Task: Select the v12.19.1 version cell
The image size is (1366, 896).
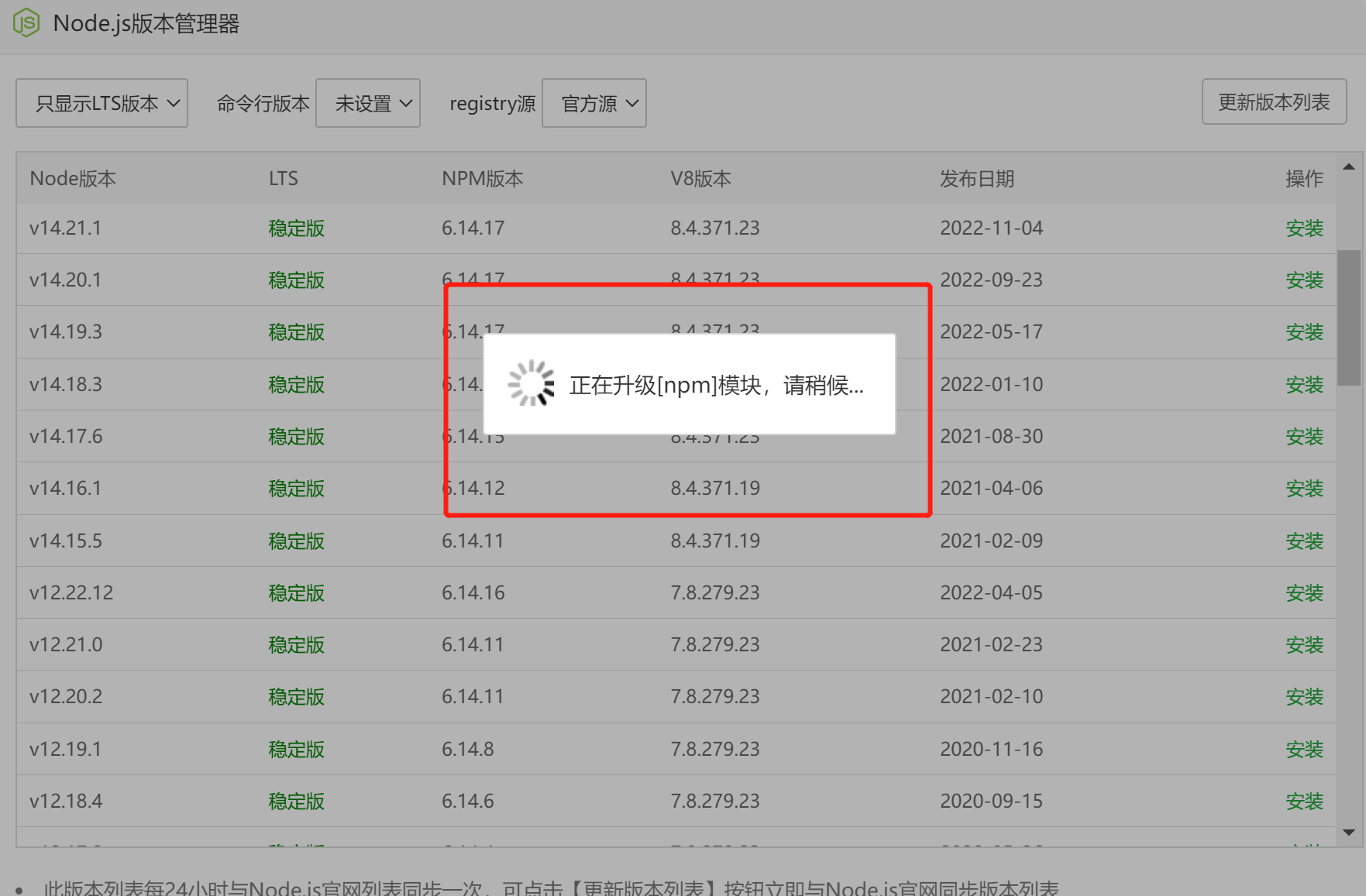Action: tap(65, 750)
